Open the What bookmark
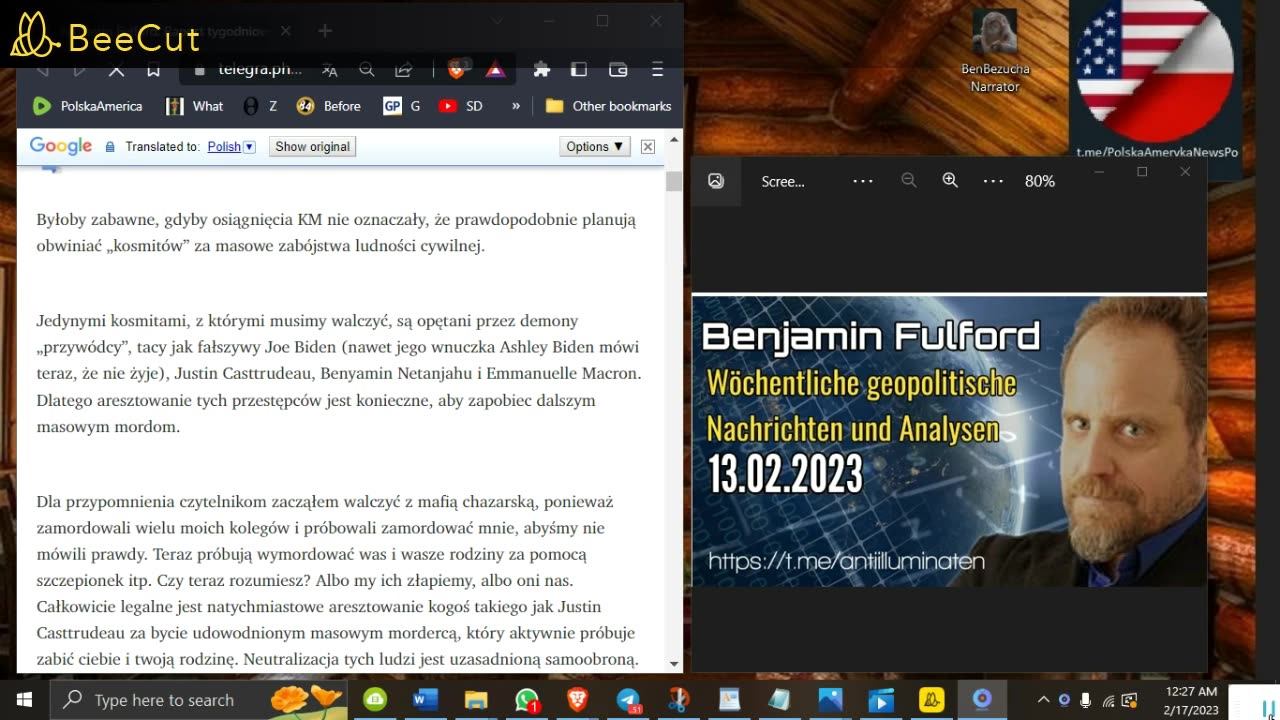This screenshot has width=1280, height=720. [x=195, y=106]
